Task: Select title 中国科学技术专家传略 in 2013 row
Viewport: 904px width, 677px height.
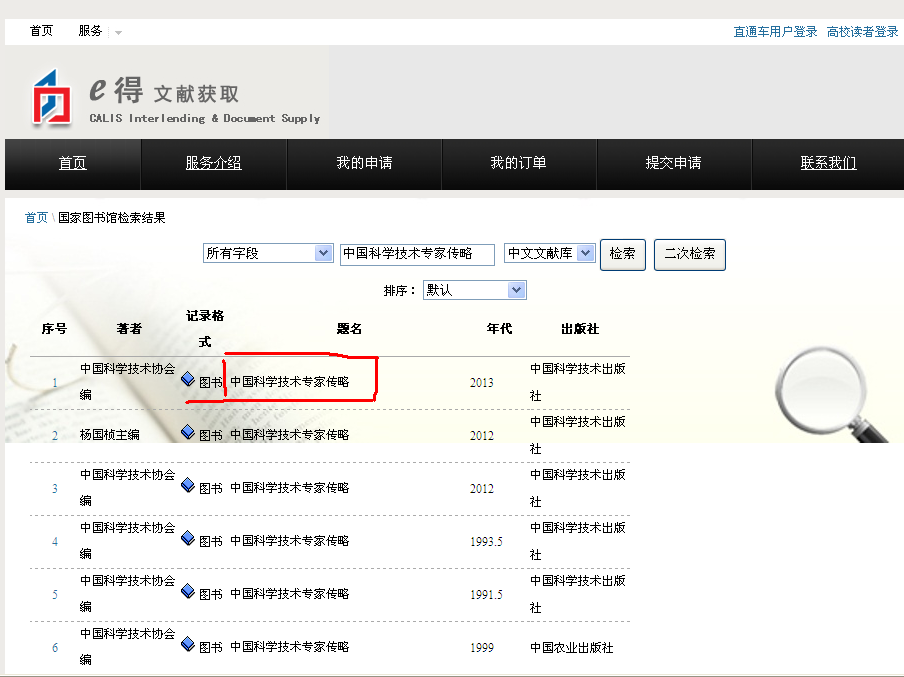Action: [289, 382]
